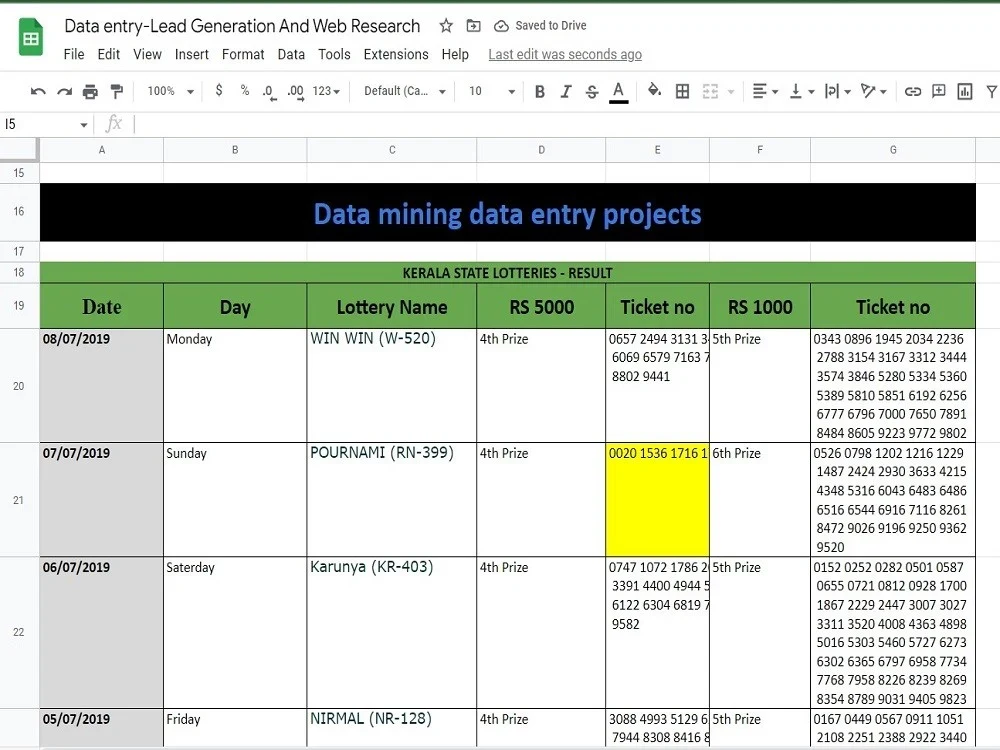This screenshot has width=1000, height=750.
Task: Select the Karunya (KR-403) cell
Action: (392, 633)
